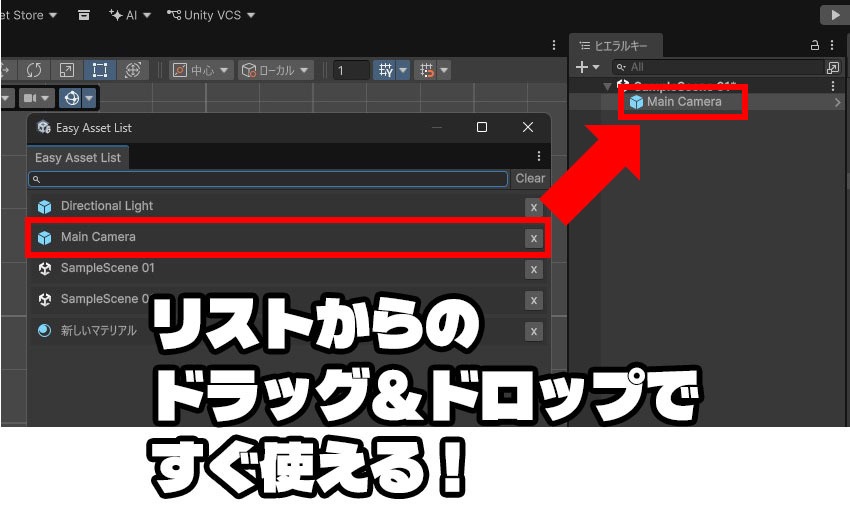The height and width of the screenshot is (517, 850).
Task: Open grid visibility options dropdown arrow
Action: click(x=403, y=70)
